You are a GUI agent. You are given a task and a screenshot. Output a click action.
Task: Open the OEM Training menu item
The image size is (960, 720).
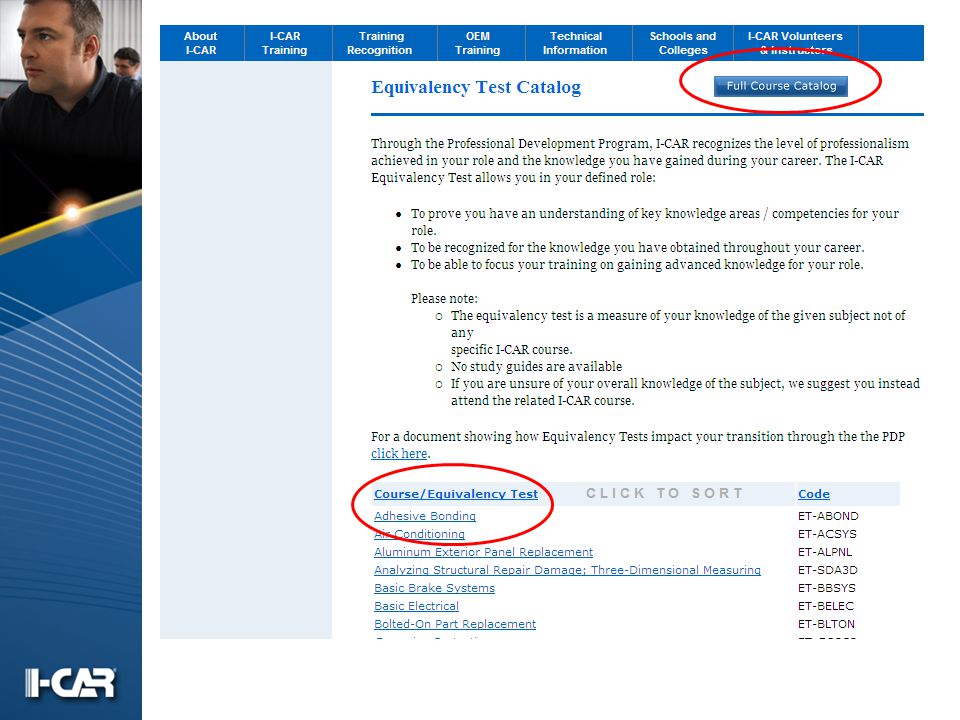pyautogui.click(x=478, y=43)
